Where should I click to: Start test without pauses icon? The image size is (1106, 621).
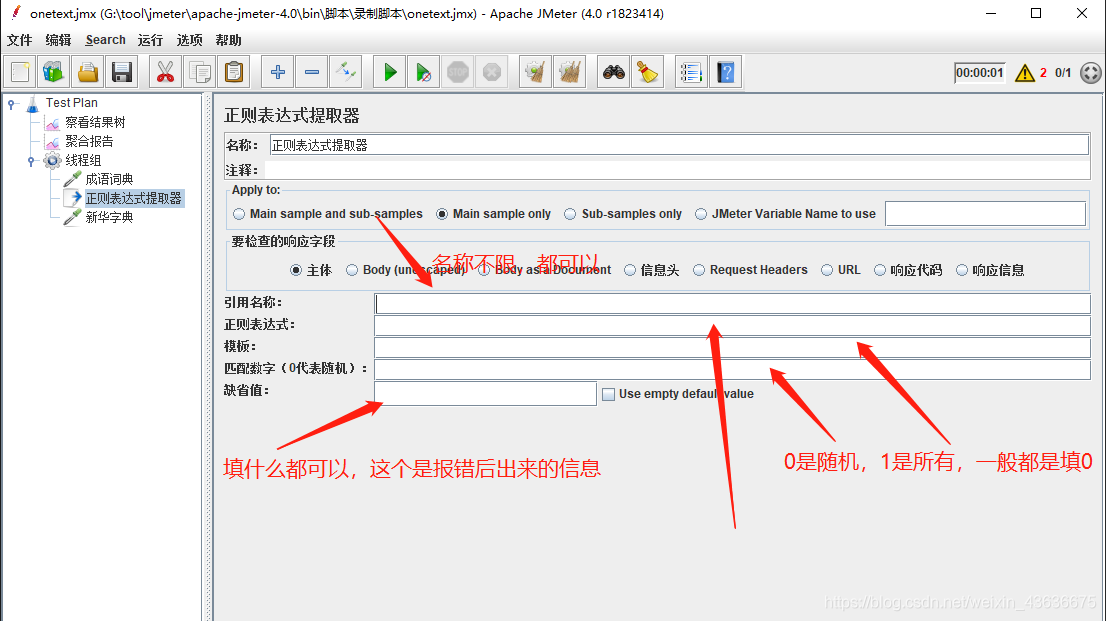[424, 72]
